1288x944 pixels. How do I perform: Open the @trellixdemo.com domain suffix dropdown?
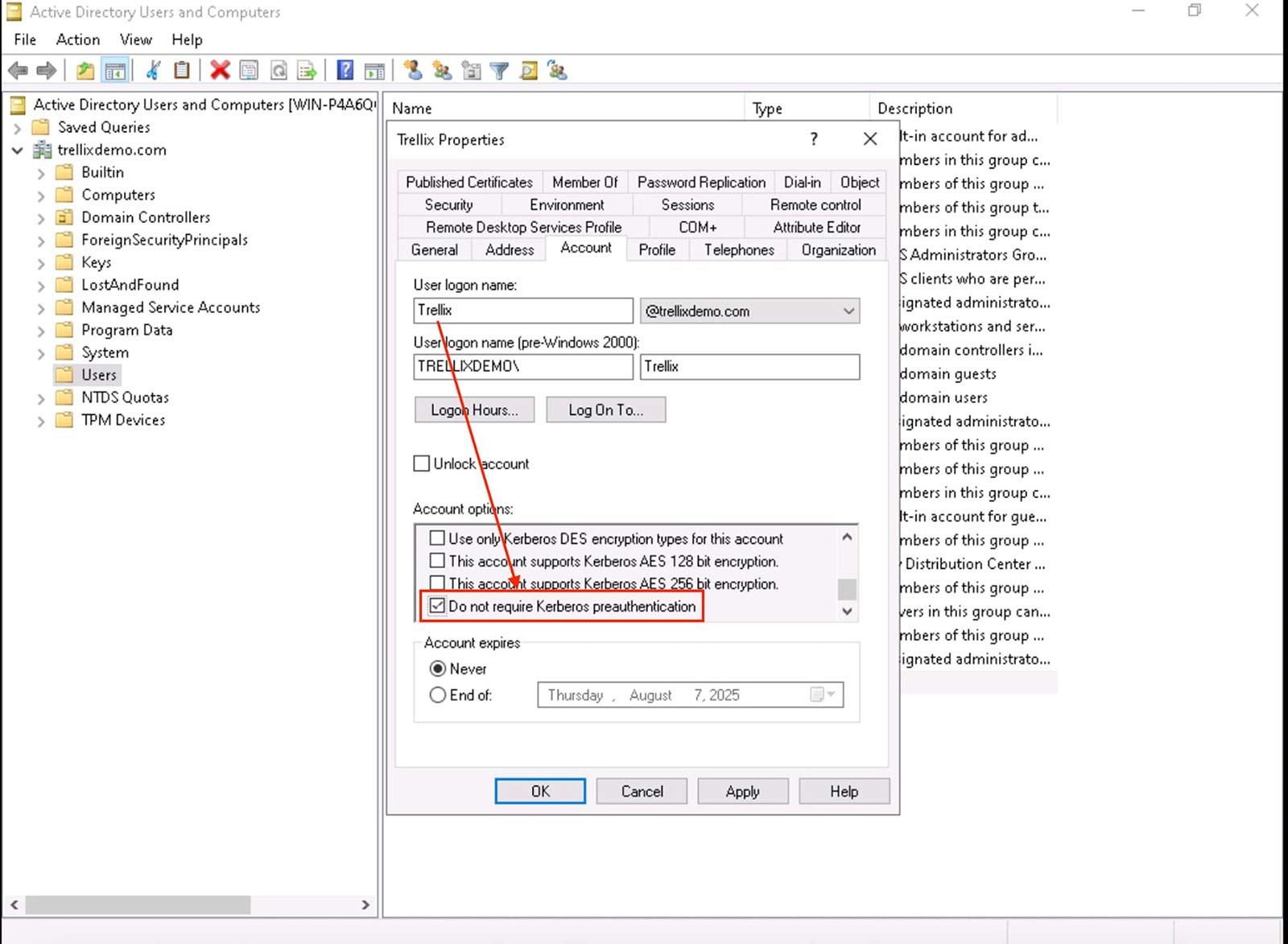848,311
